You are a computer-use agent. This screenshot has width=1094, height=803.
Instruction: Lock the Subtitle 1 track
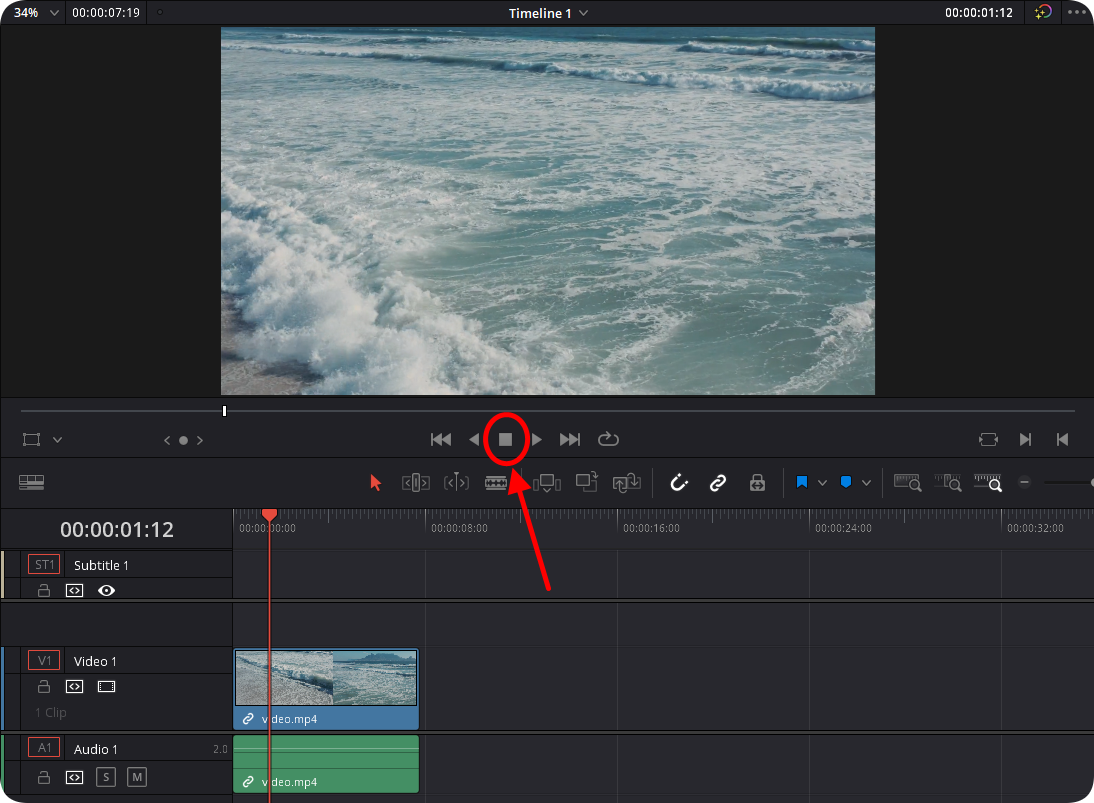coord(43,590)
